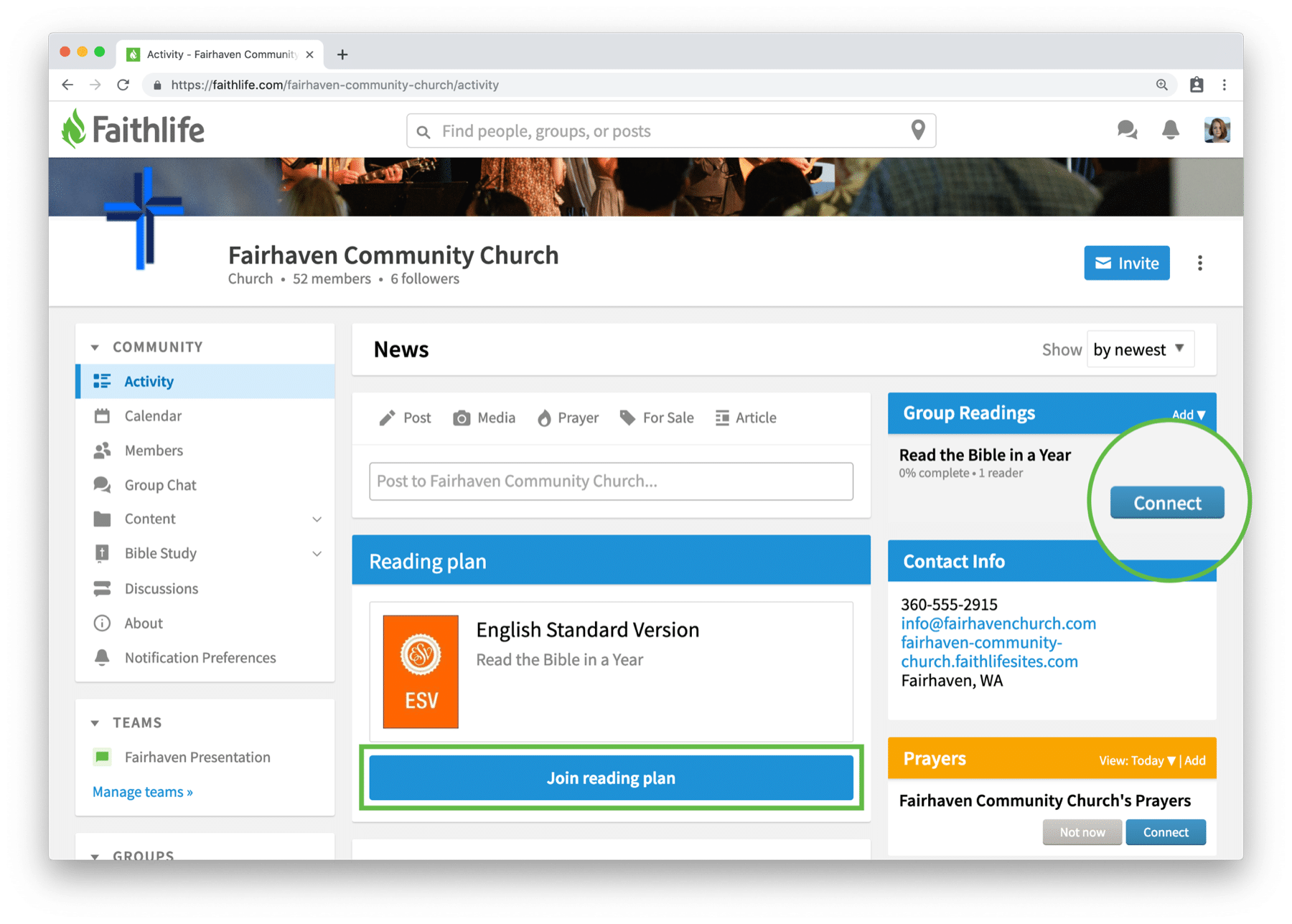Expand the Bible Study chevron
Viewport: 1292px width, 924px height.
click(x=317, y=553)
